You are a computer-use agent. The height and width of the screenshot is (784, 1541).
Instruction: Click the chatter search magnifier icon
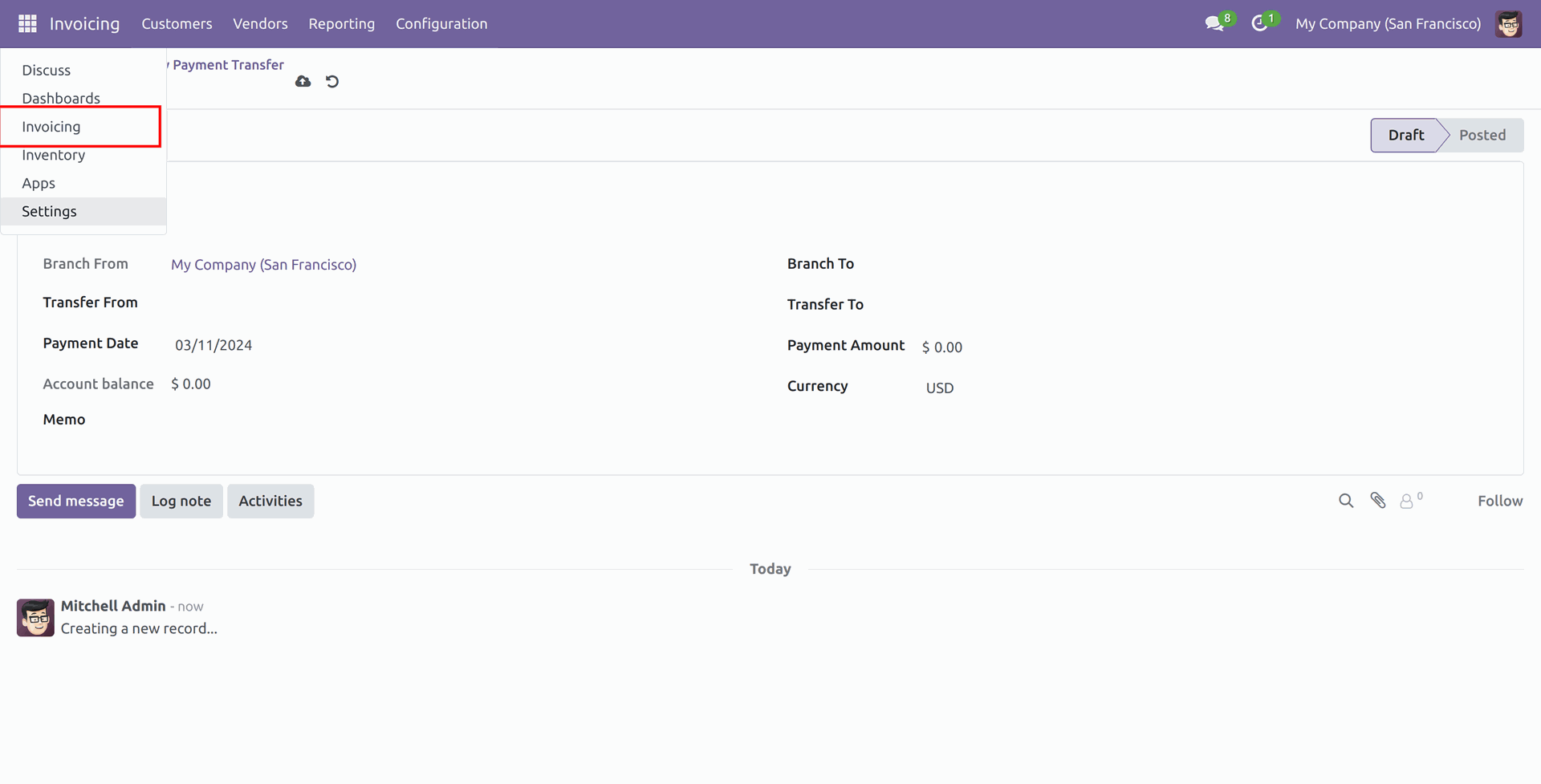[1346, 501]
